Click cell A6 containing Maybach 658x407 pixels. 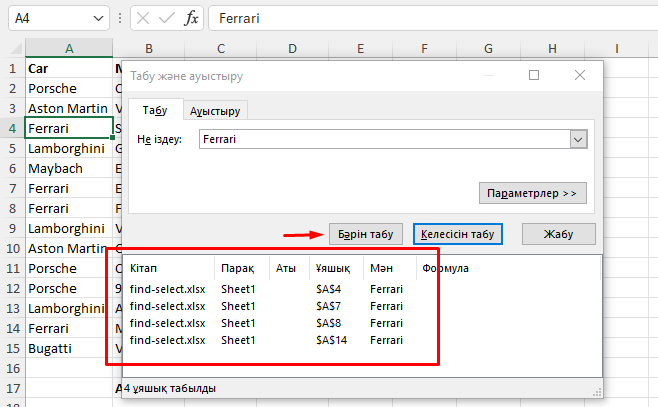tap(69, 169)
